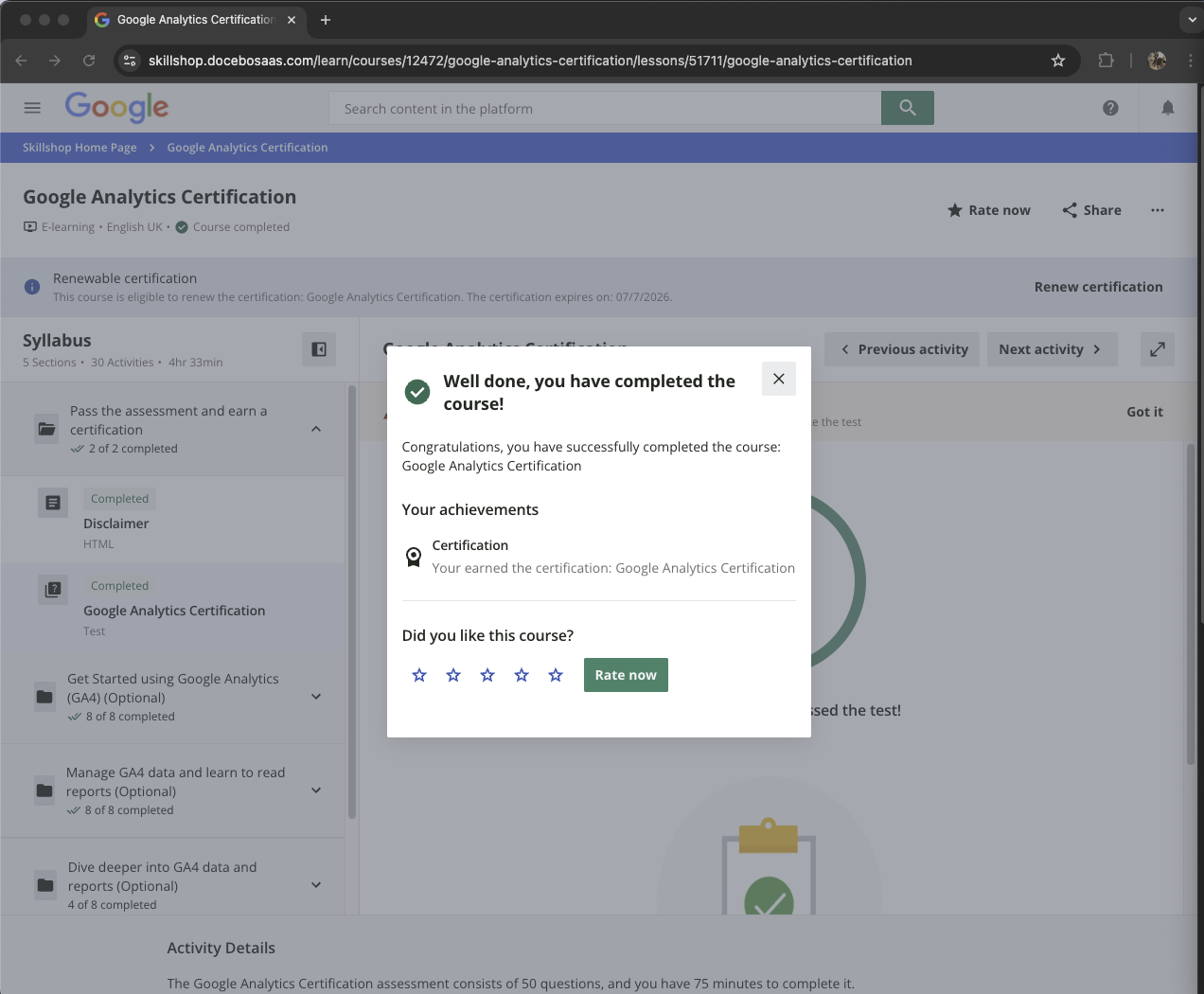Go to Next activity
The image size is (1204, 994).
point(1053,349)
